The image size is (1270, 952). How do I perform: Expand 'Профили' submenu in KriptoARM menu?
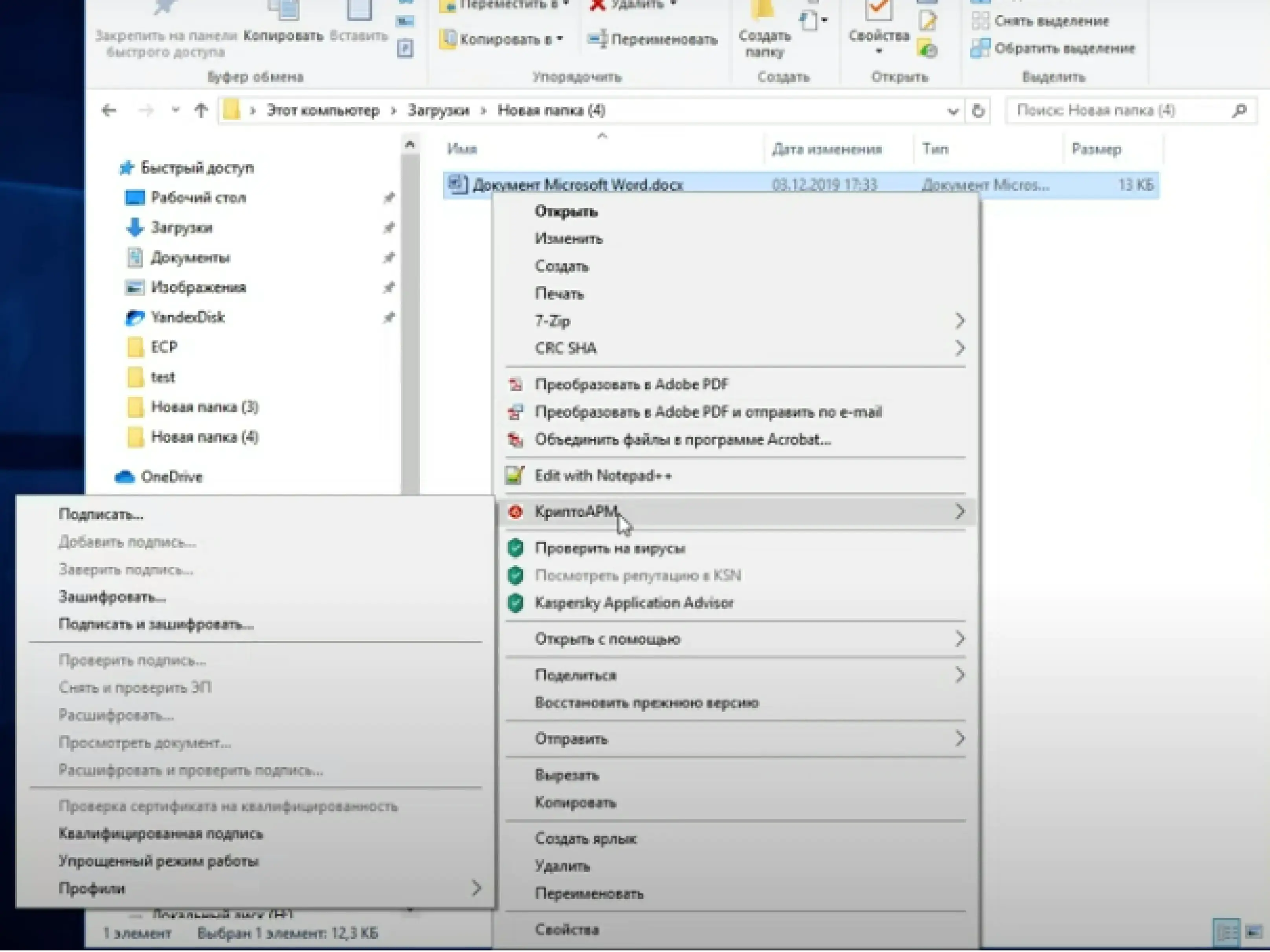click(475, 888)
